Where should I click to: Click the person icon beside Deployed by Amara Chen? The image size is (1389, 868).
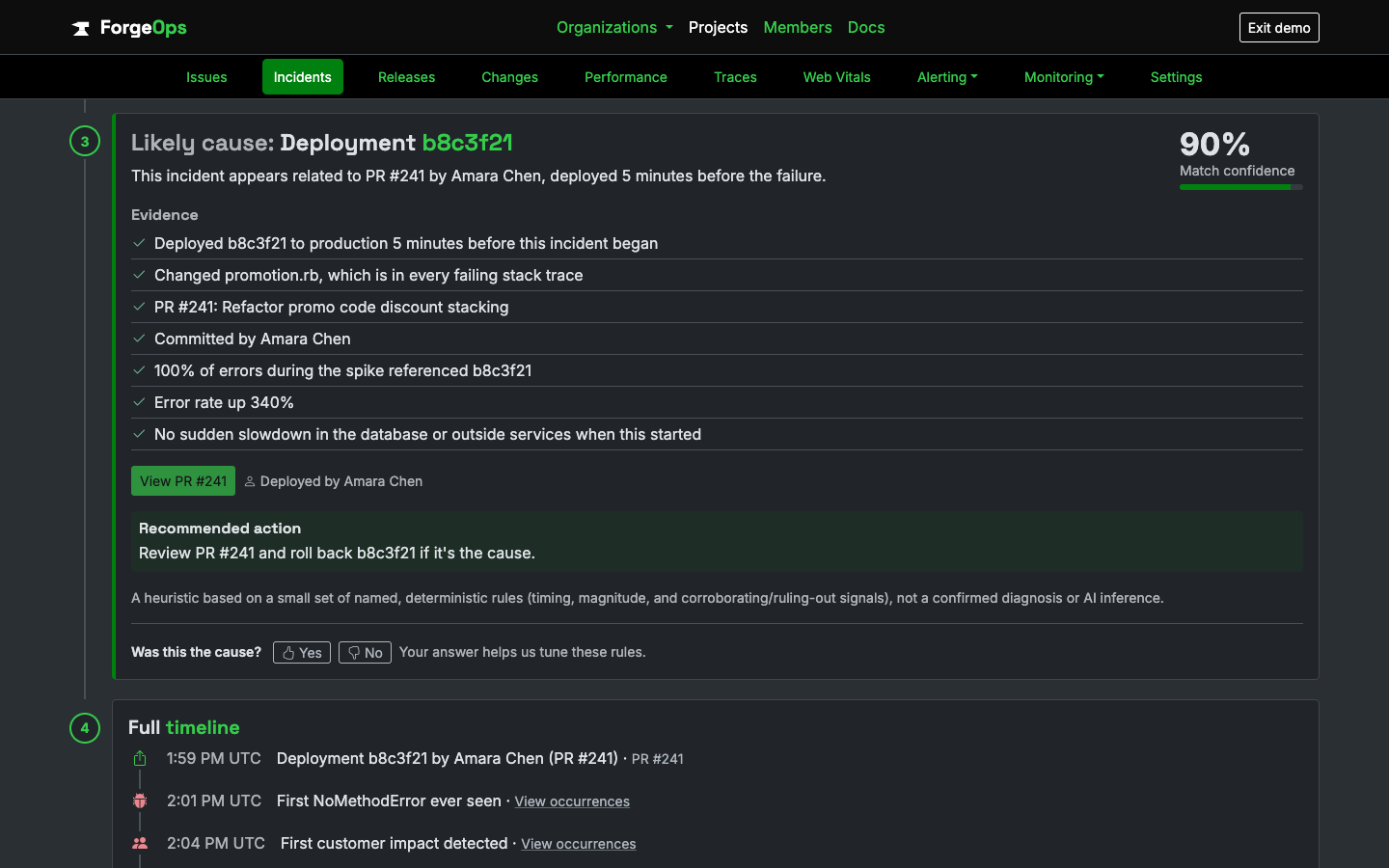point(250,481)
